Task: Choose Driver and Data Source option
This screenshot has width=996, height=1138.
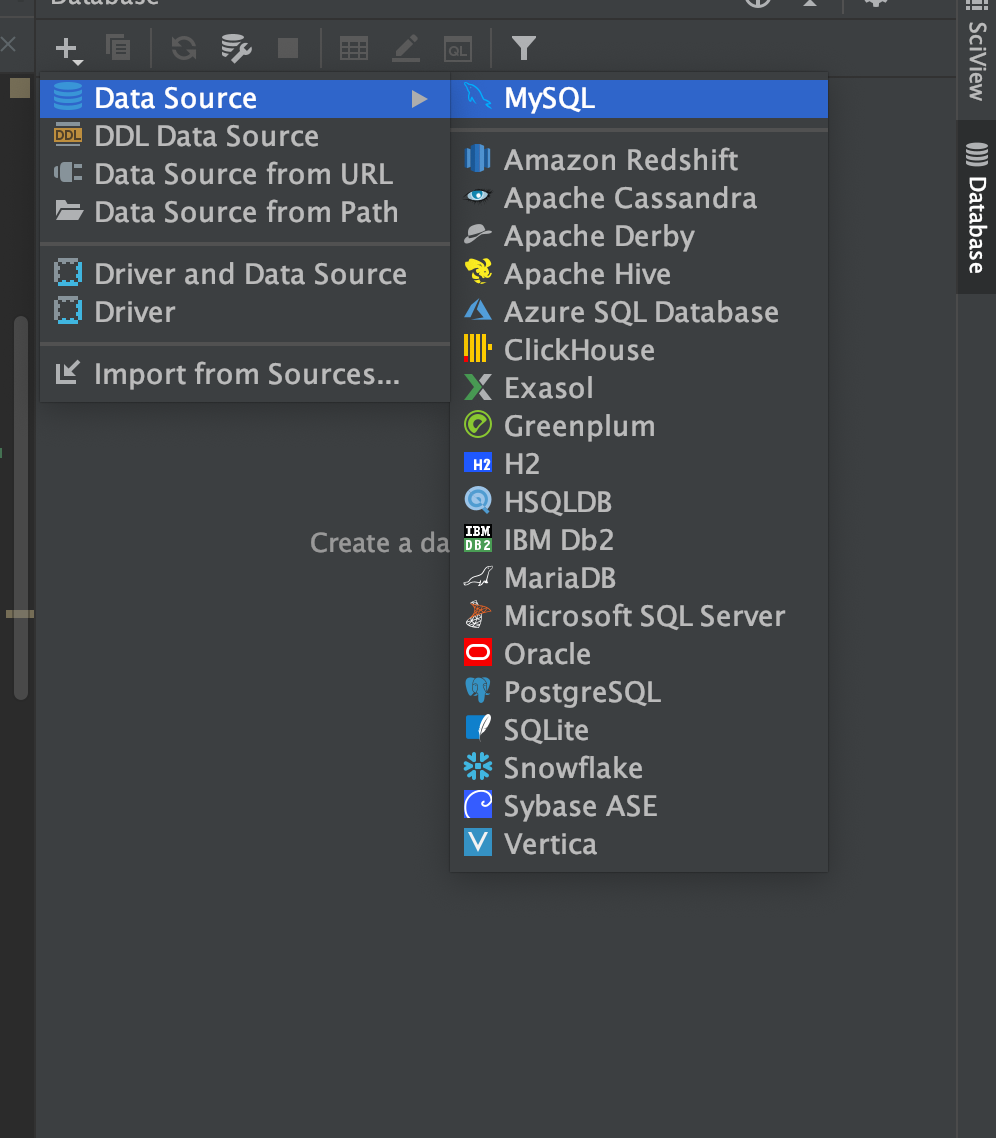Action: coord(250,274)
